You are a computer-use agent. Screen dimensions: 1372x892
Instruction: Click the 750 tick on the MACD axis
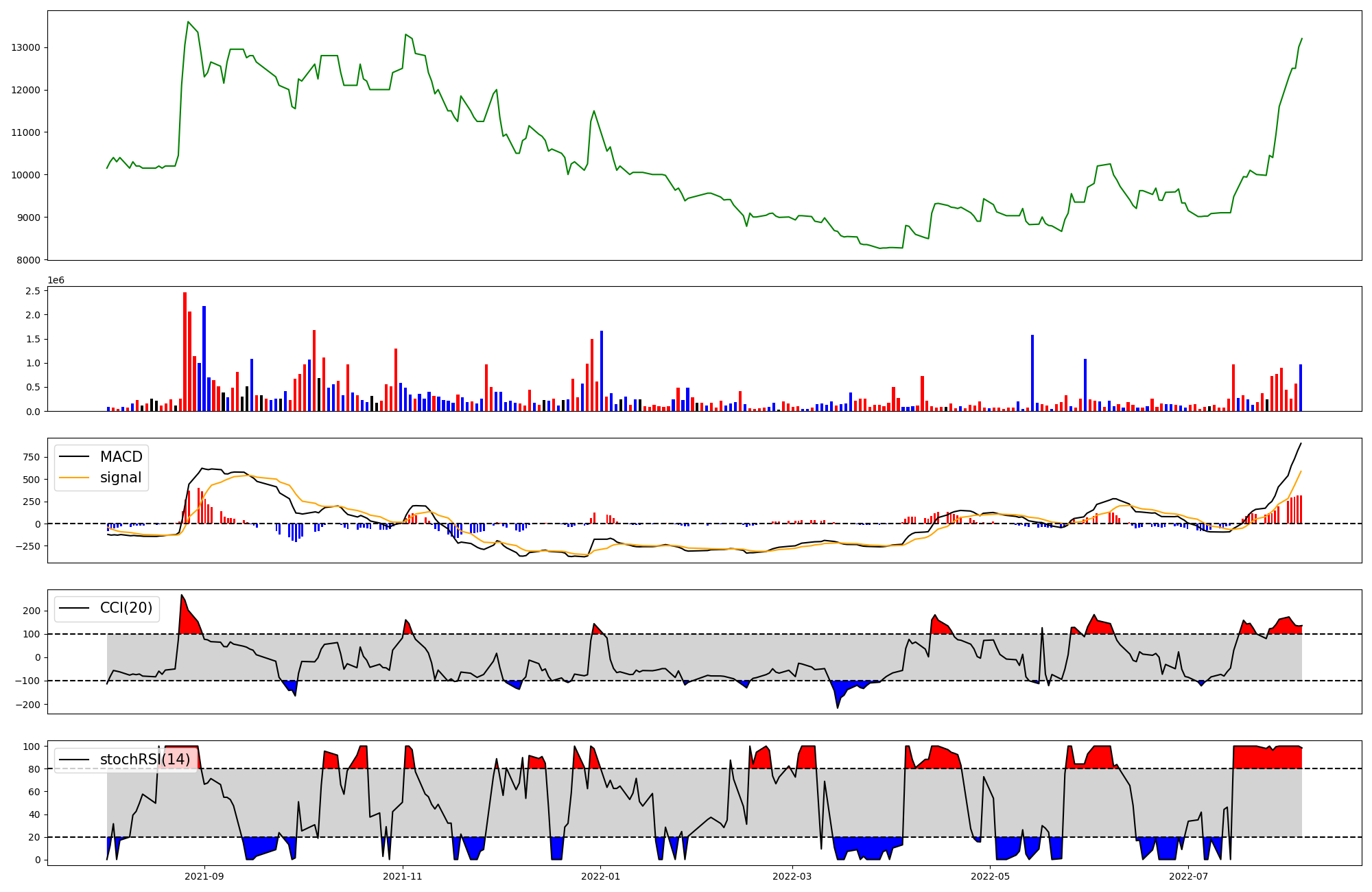point(31,457)
